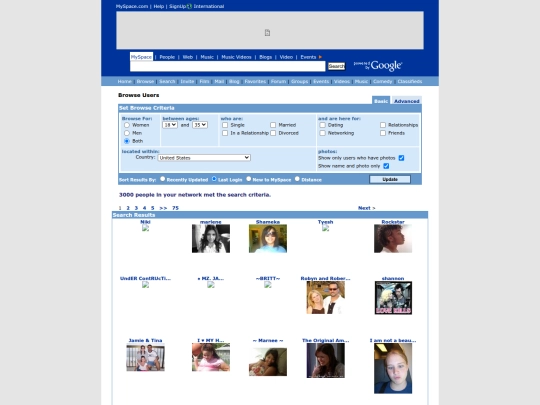The image size is (540, 405).
Task: Check the Married status box
Action: click(x=273, y=125)
